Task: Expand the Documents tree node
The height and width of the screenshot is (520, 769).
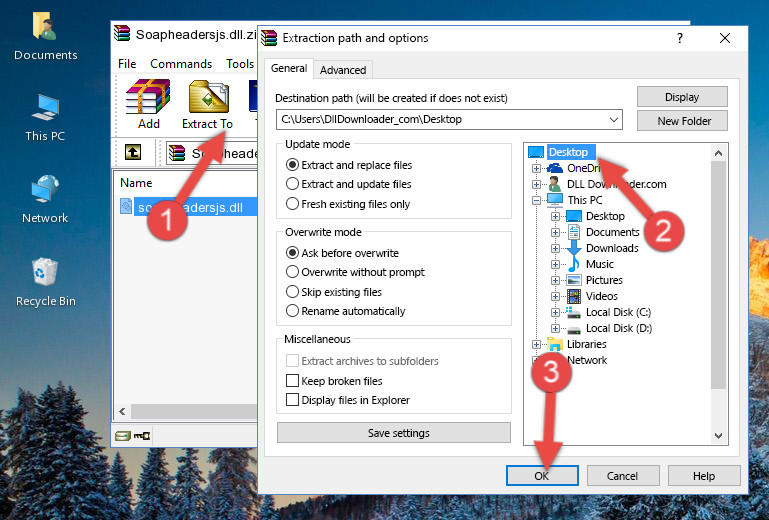Action: (x=555, y=233)
